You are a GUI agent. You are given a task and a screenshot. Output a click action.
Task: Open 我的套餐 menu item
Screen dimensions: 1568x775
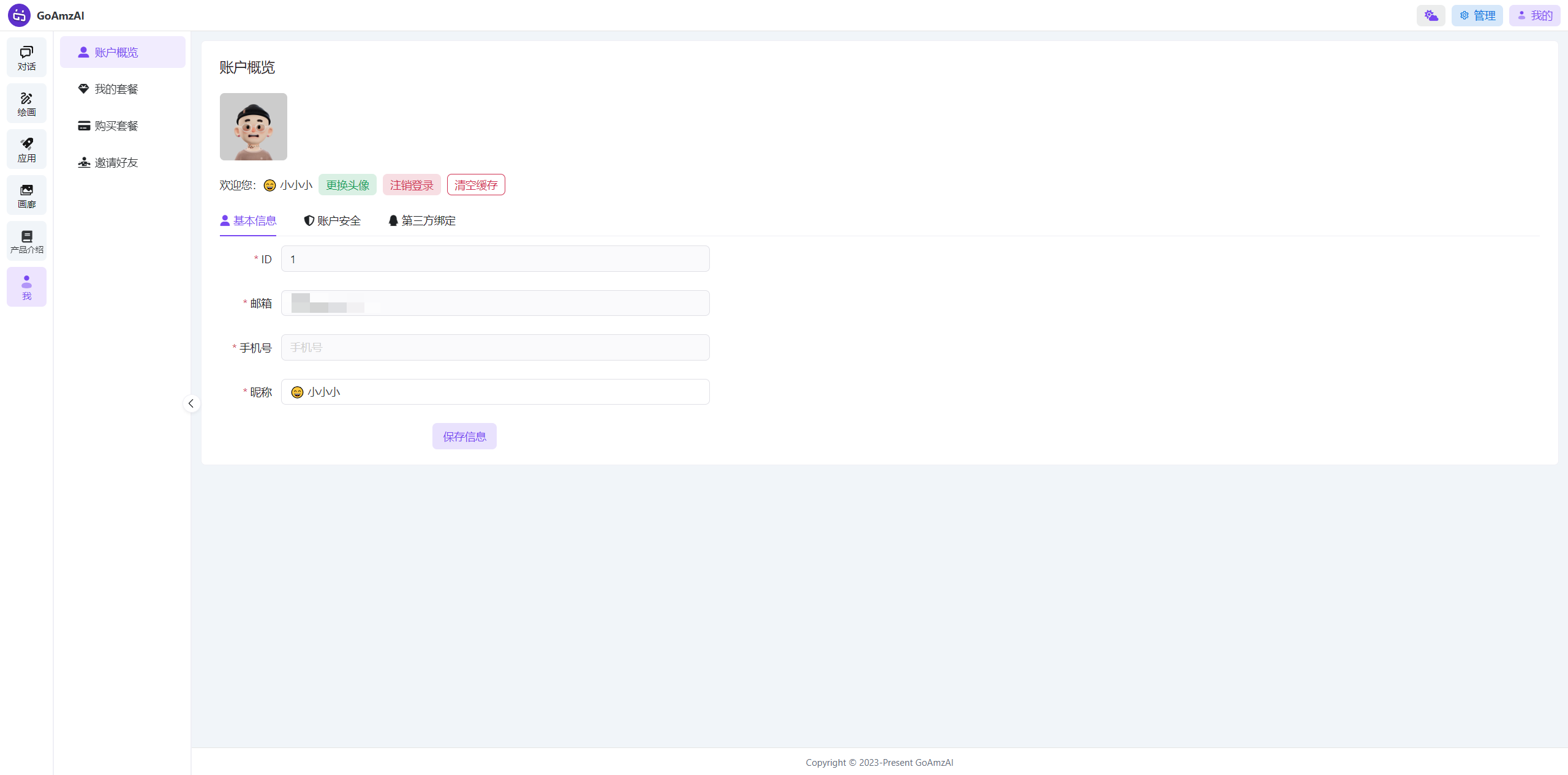116,89
